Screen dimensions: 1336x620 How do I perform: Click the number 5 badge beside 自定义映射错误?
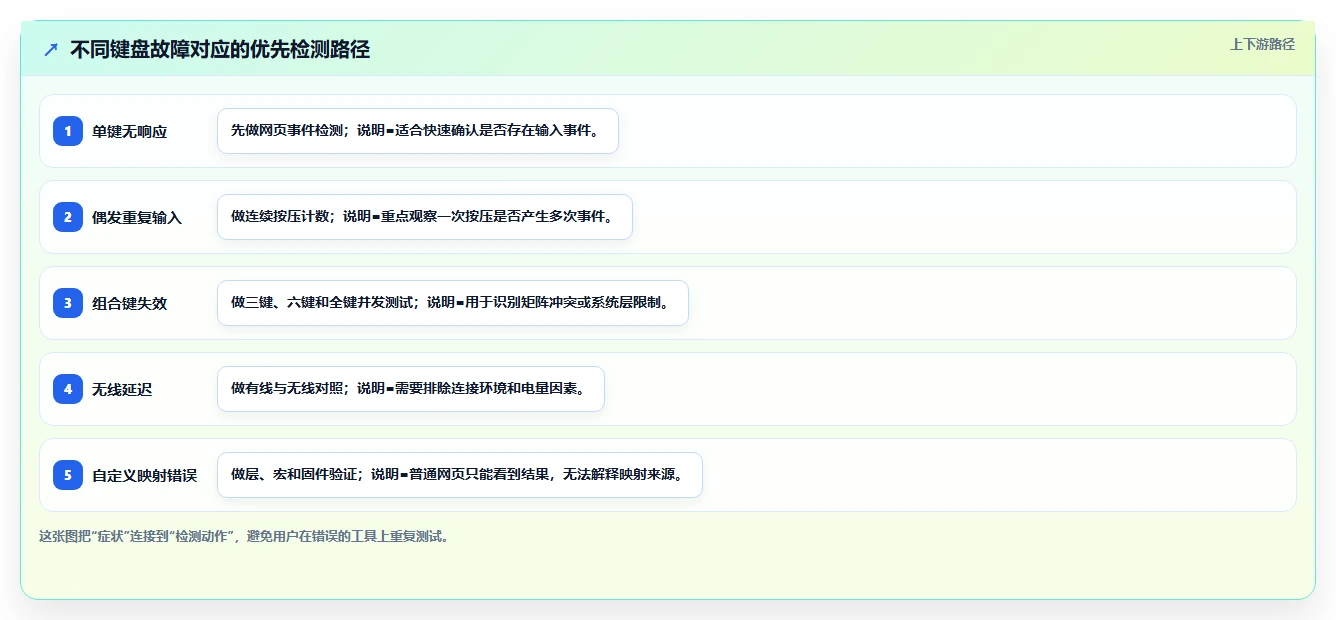coord(68,475)
